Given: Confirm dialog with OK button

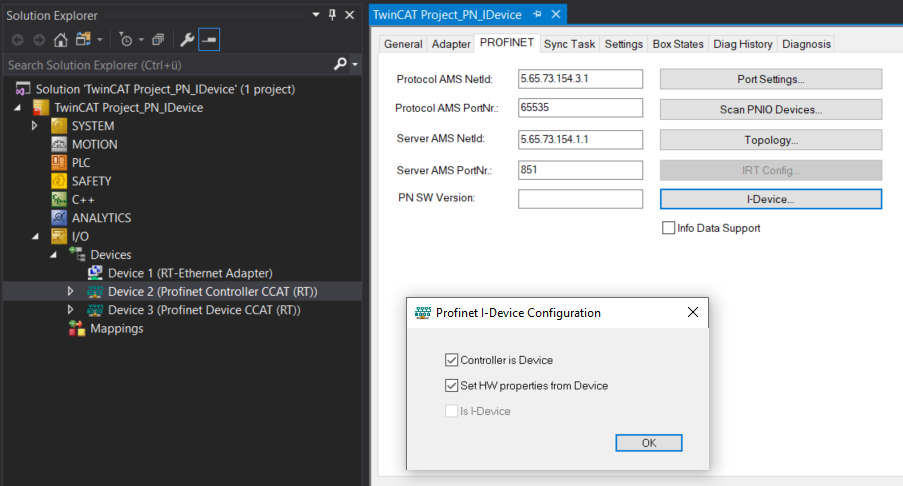Looking at the screenshot, I should pos(648,443).
